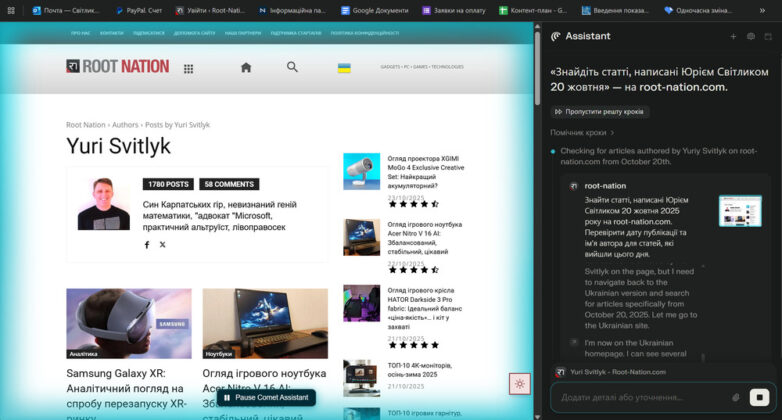
Task: Open the XGIMI projector sidebar thumbnail
Action: click(362, 172)
